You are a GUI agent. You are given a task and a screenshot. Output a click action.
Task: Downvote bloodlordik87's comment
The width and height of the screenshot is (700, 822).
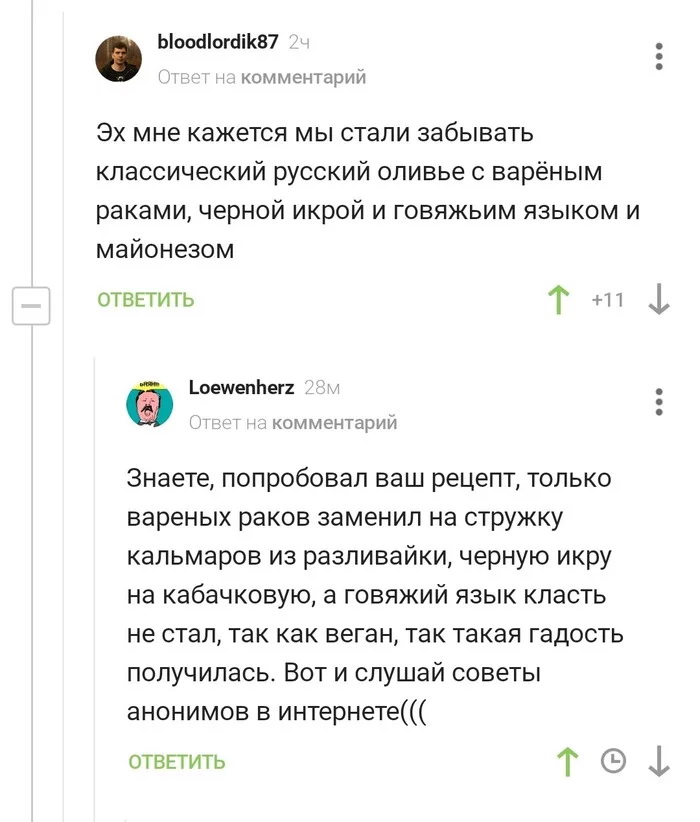click(658, 300)
